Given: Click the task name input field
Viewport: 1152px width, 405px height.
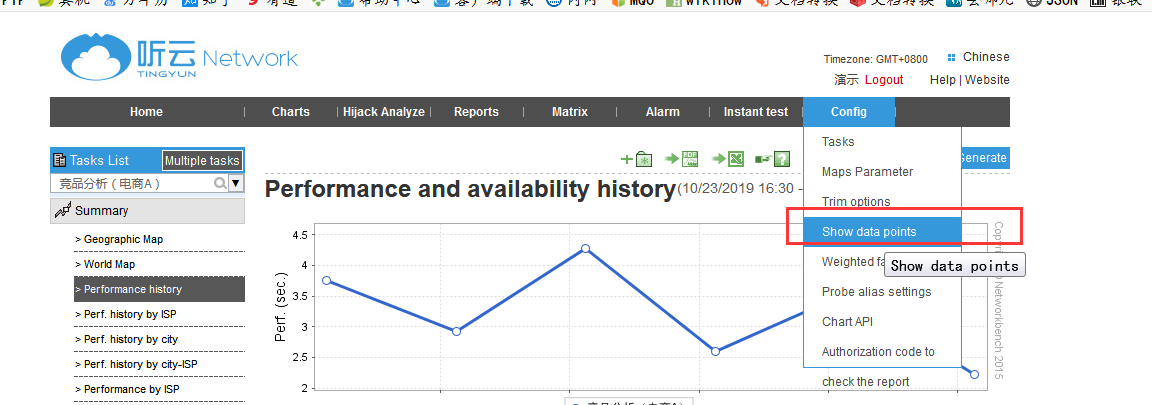Looking at the screenshot, I should point(130,184).
